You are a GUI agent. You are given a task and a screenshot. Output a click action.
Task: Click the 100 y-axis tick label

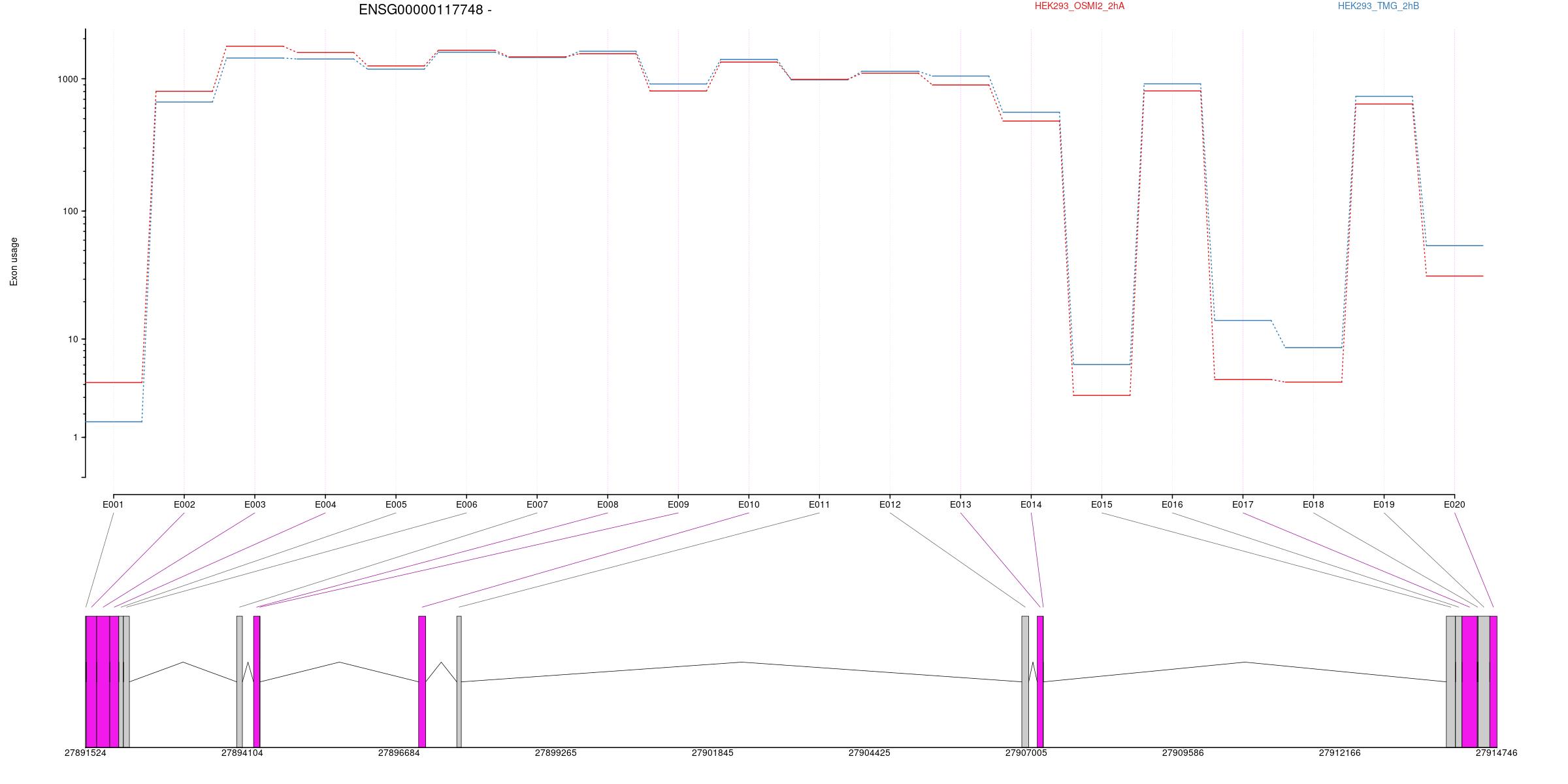(x=71, y=211)
